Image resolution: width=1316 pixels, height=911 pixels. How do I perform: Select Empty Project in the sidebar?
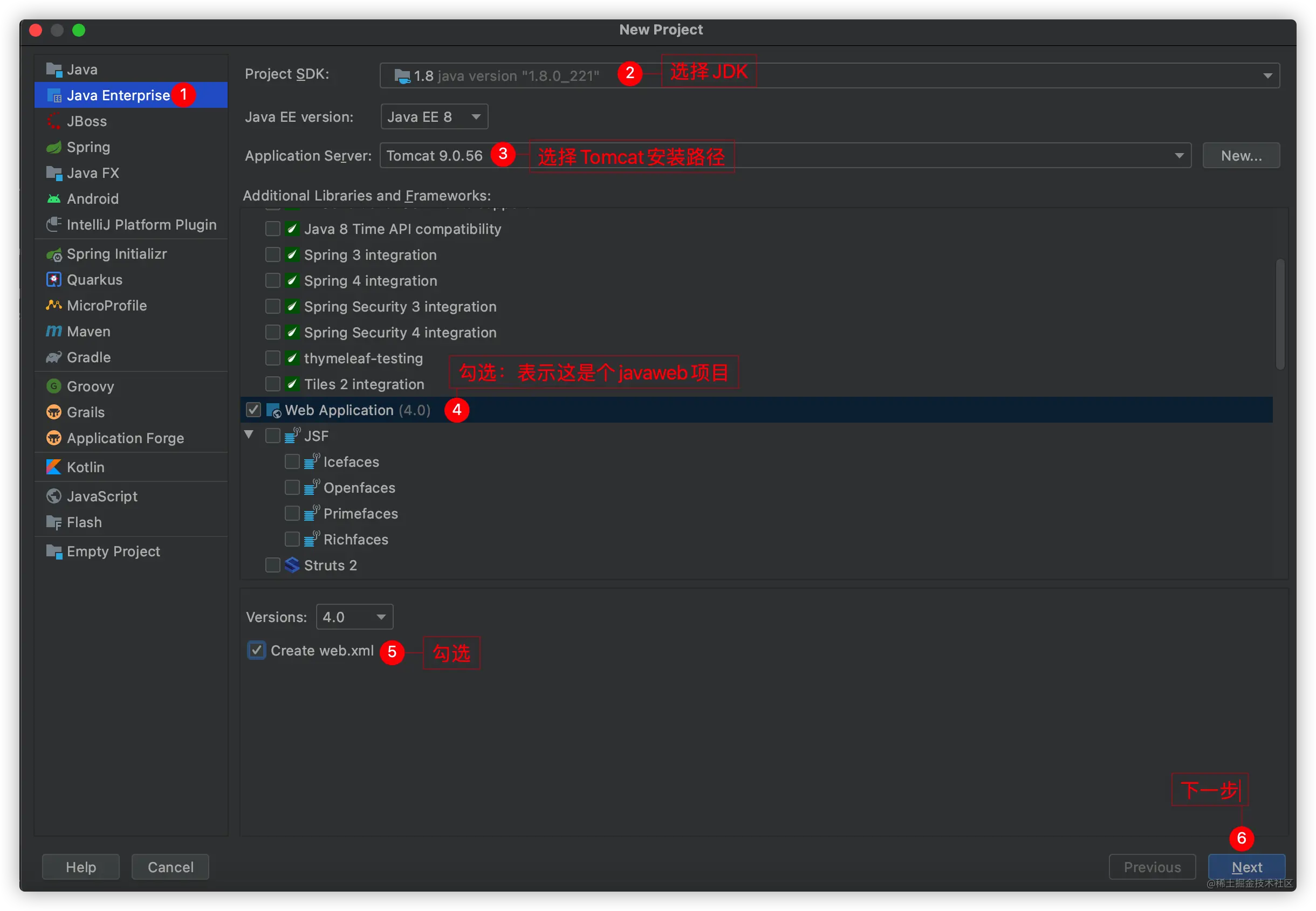tap(113, 551)
